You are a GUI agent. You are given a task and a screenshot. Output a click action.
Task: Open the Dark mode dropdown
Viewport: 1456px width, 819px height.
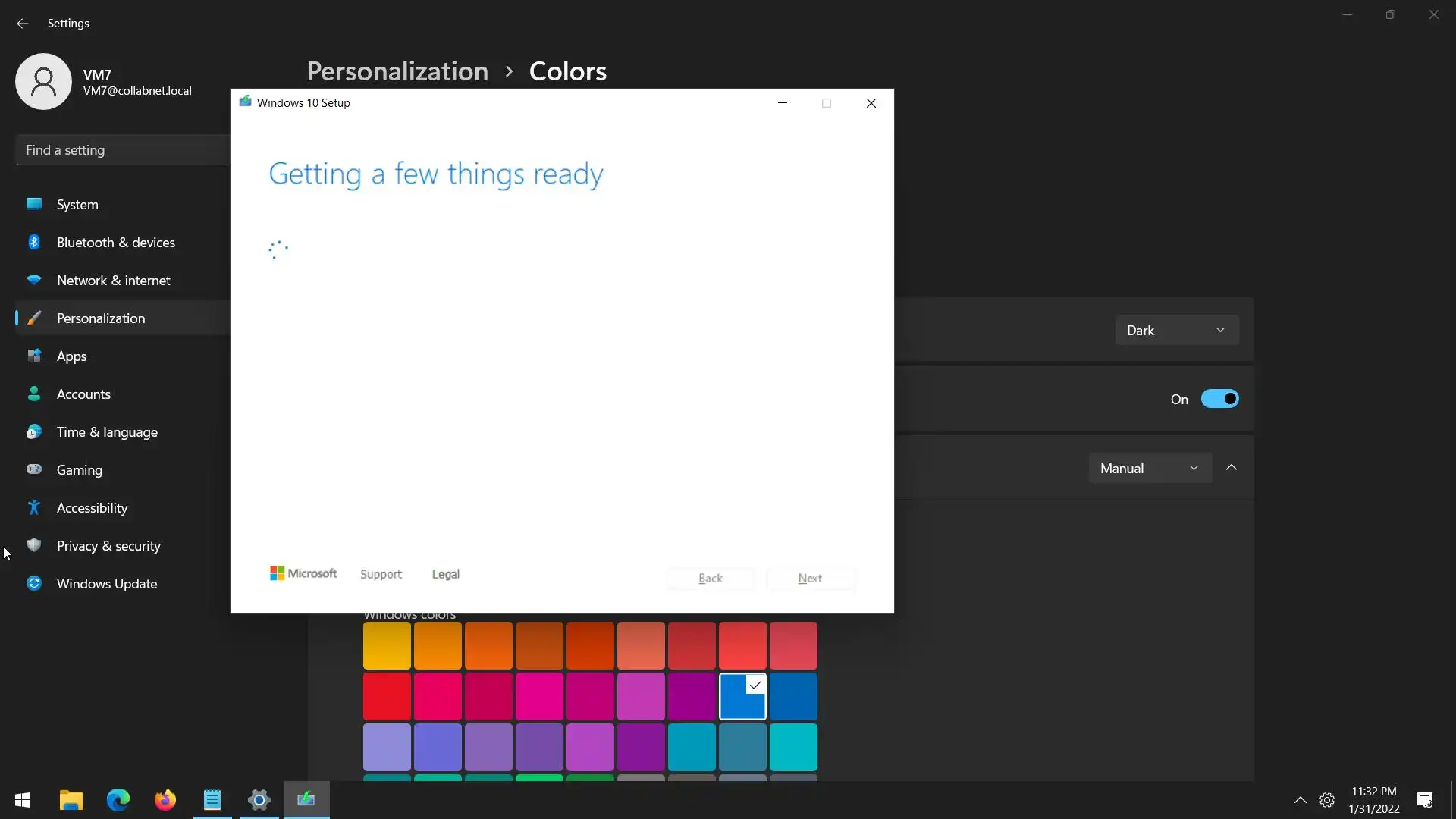click(1176, 331)
